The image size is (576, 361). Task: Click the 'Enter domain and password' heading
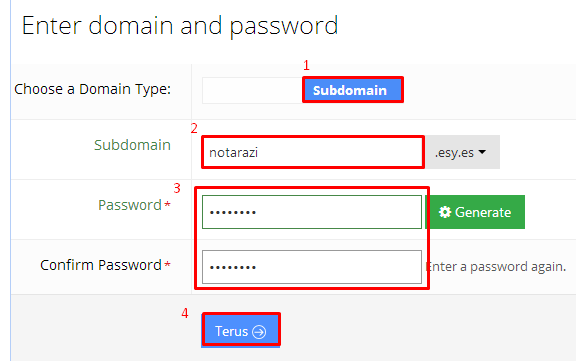click(180, 26)
